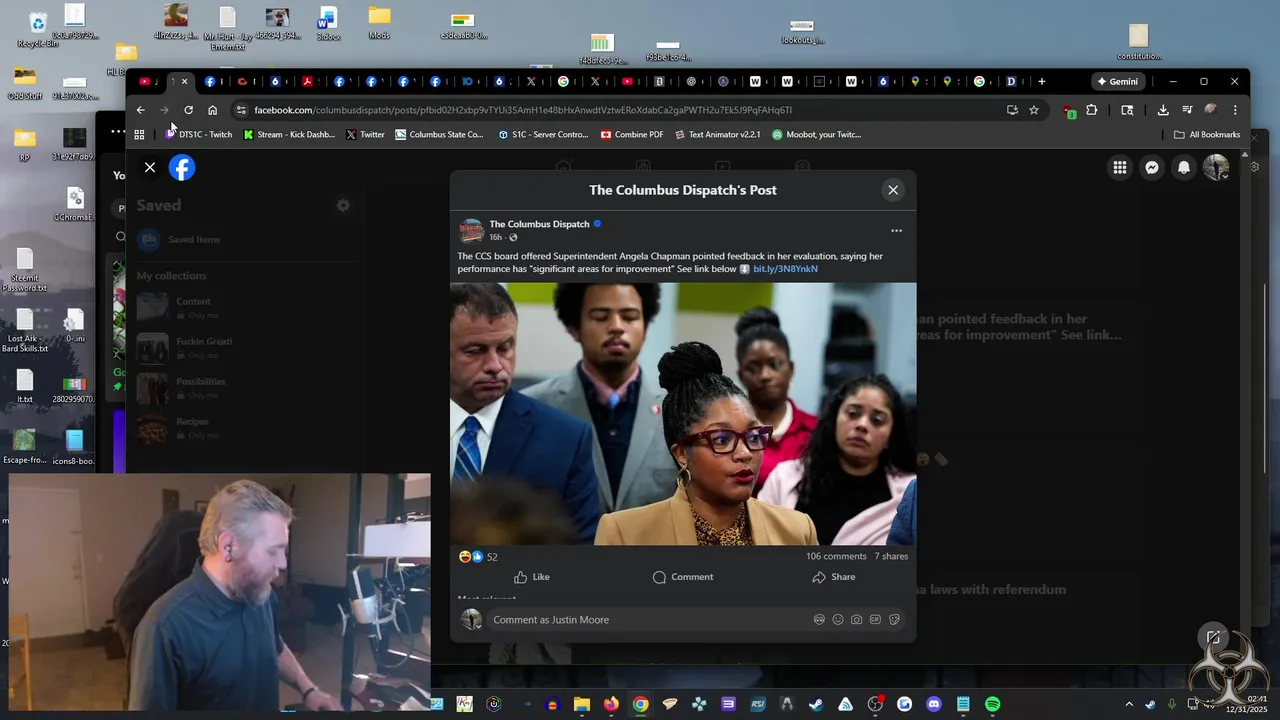Screen dimensions: 1280x720
Task: Click the Chrome address bar URL
Action: 523,110
